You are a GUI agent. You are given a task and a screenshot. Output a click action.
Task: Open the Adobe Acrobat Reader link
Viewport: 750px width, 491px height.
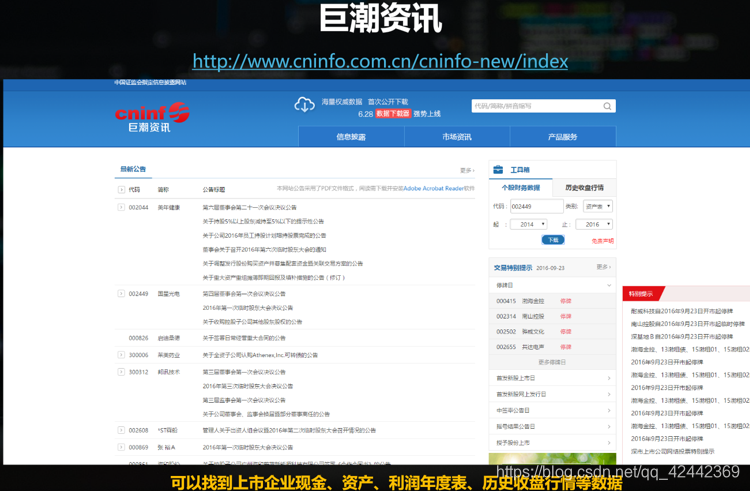433,188
